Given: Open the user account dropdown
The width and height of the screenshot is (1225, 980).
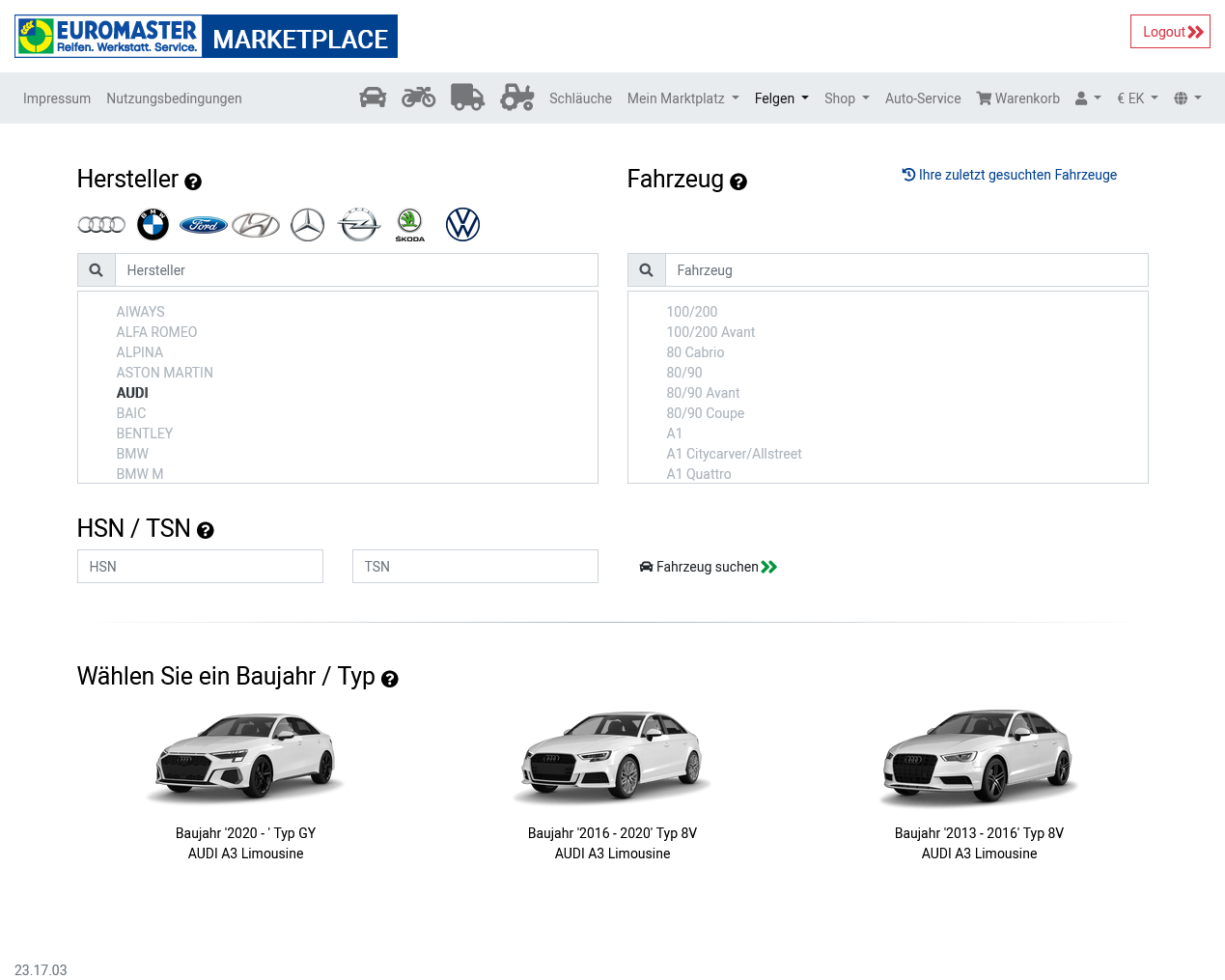Looking at the screenshot, I should tap(1088, 98).
